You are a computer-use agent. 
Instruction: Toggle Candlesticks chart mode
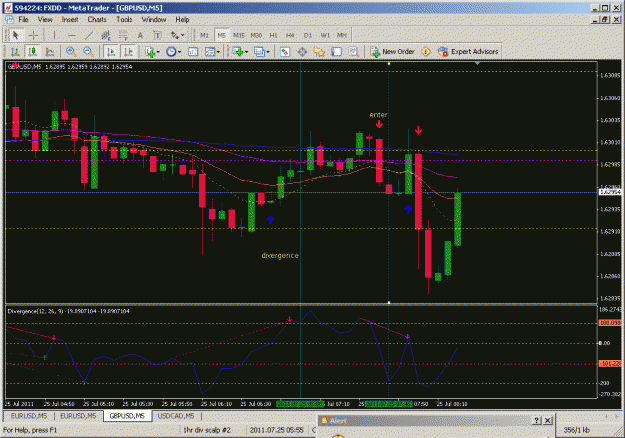pyautogui.click(x=32, y=51)
